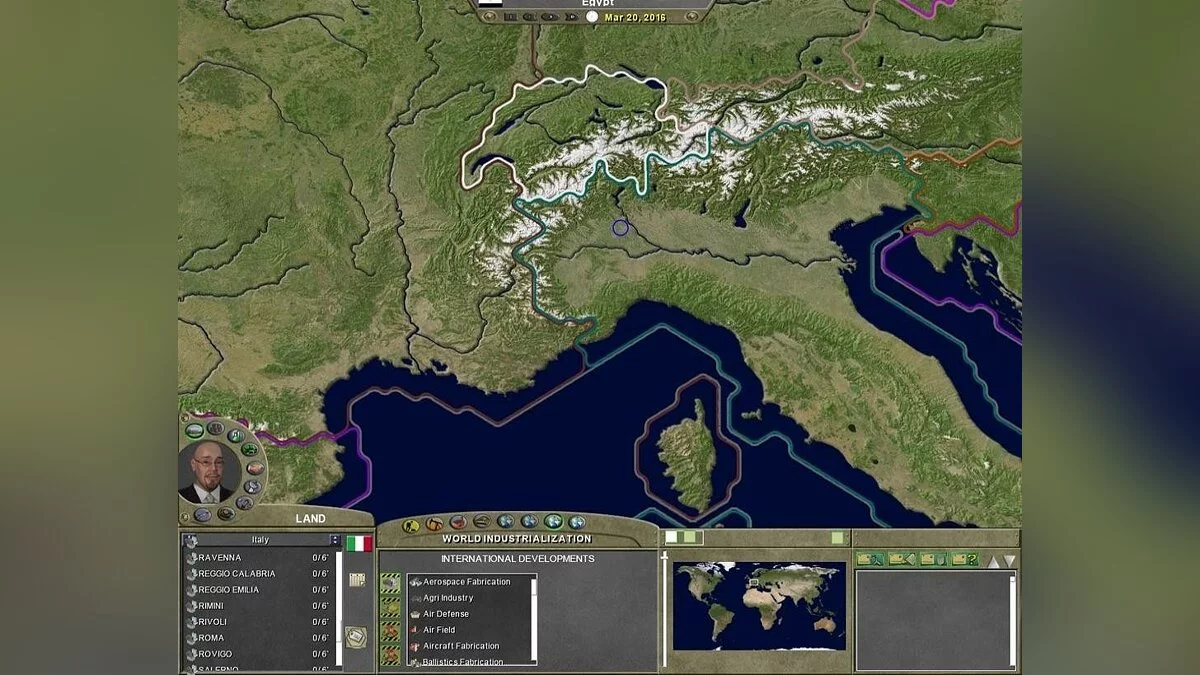Click the green oval button above portrait

pos(195,430)
